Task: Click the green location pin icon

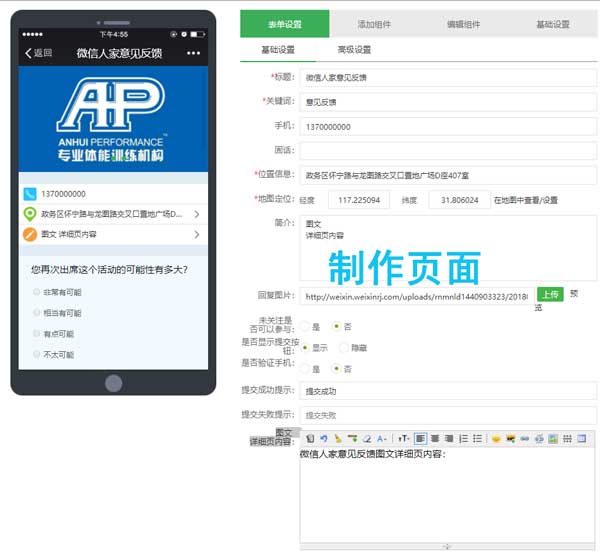Action: click(30, 214)
